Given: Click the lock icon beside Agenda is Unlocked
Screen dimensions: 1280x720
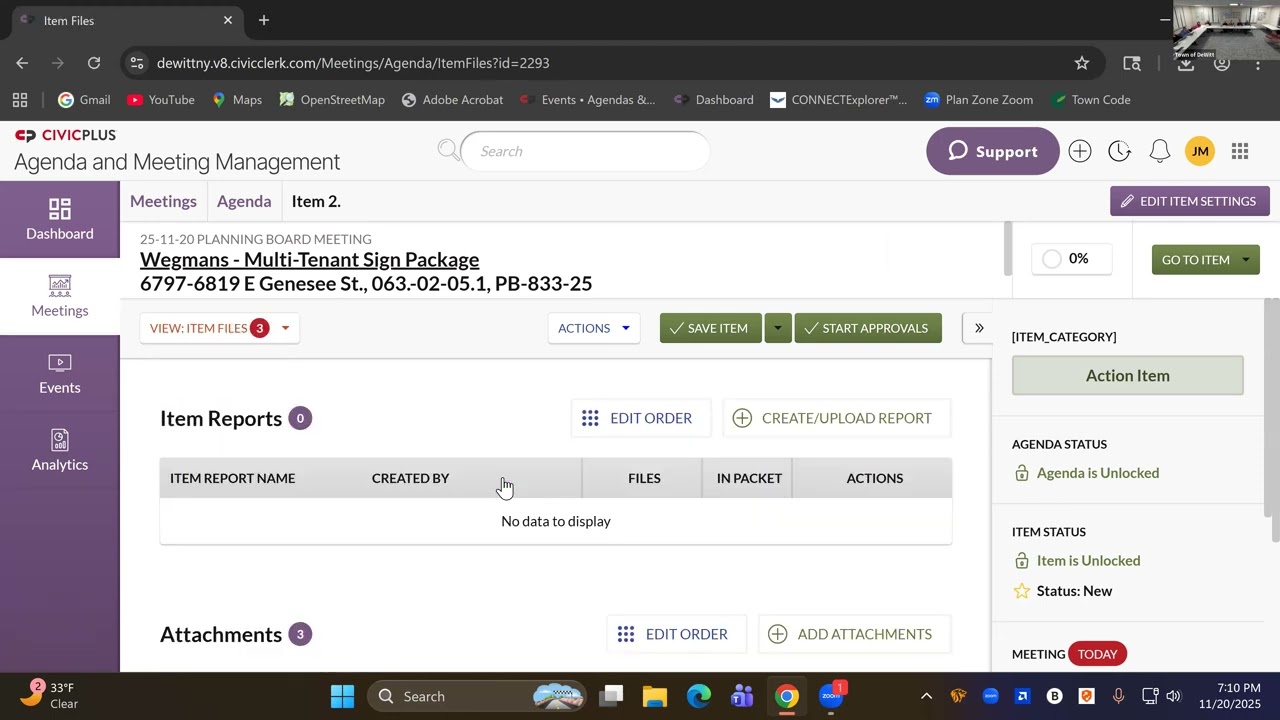Looking at the screenshot, I should click(x=1022, y=473).
